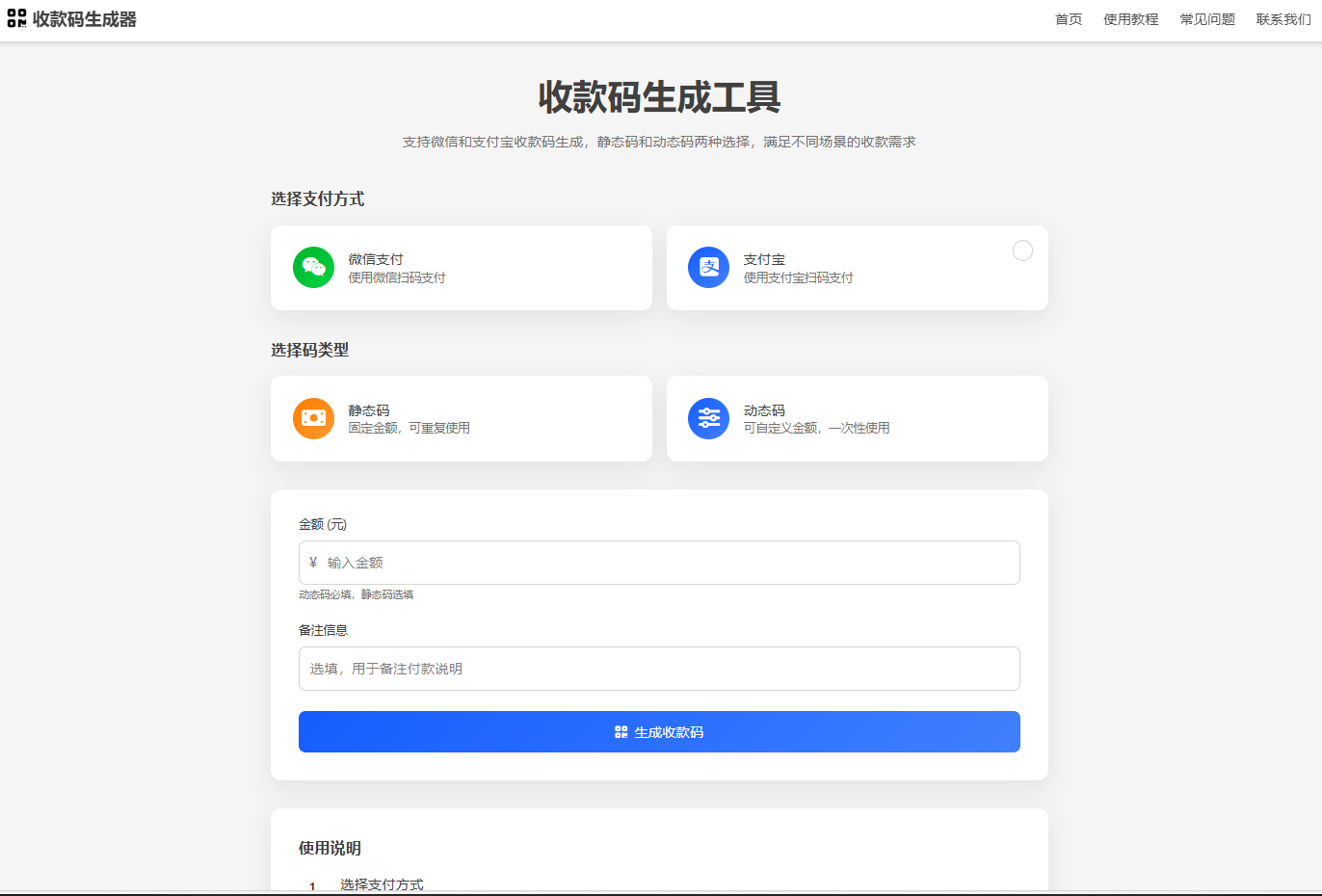
Task: Click the subtitle starting 支持微信和支付宝
Action: click(659, 142)
